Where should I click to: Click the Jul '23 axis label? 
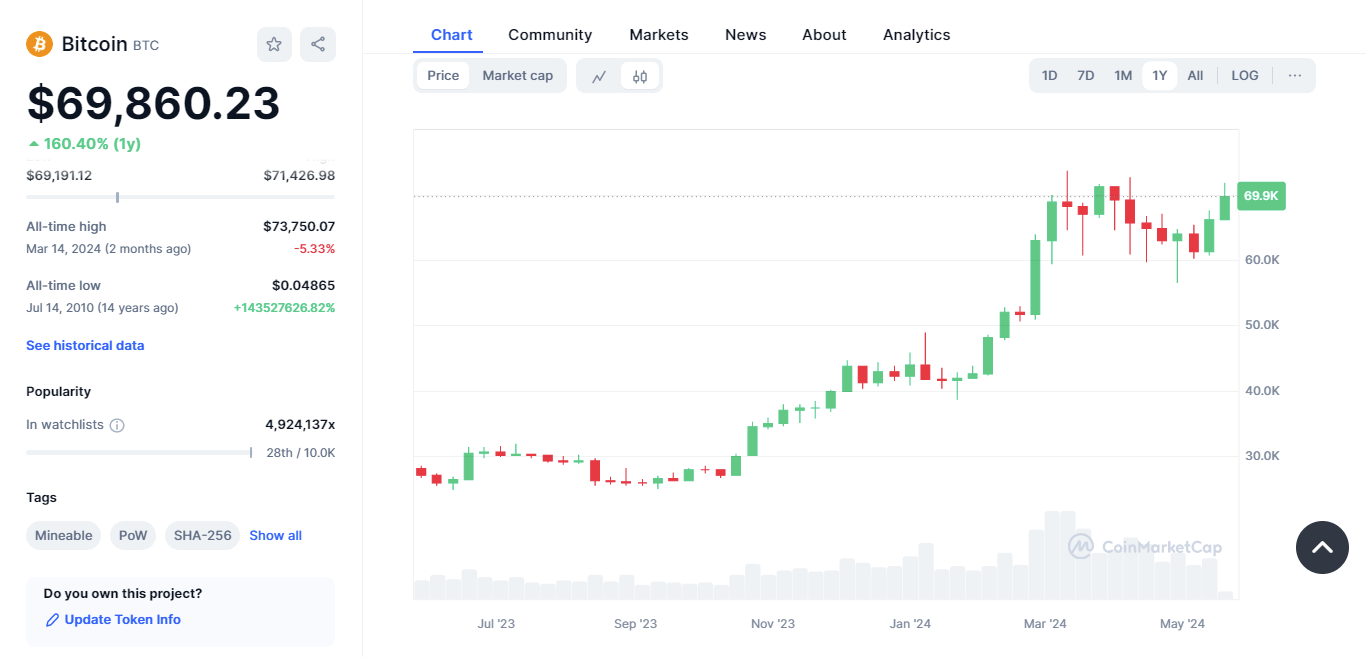tap(496, 624)
